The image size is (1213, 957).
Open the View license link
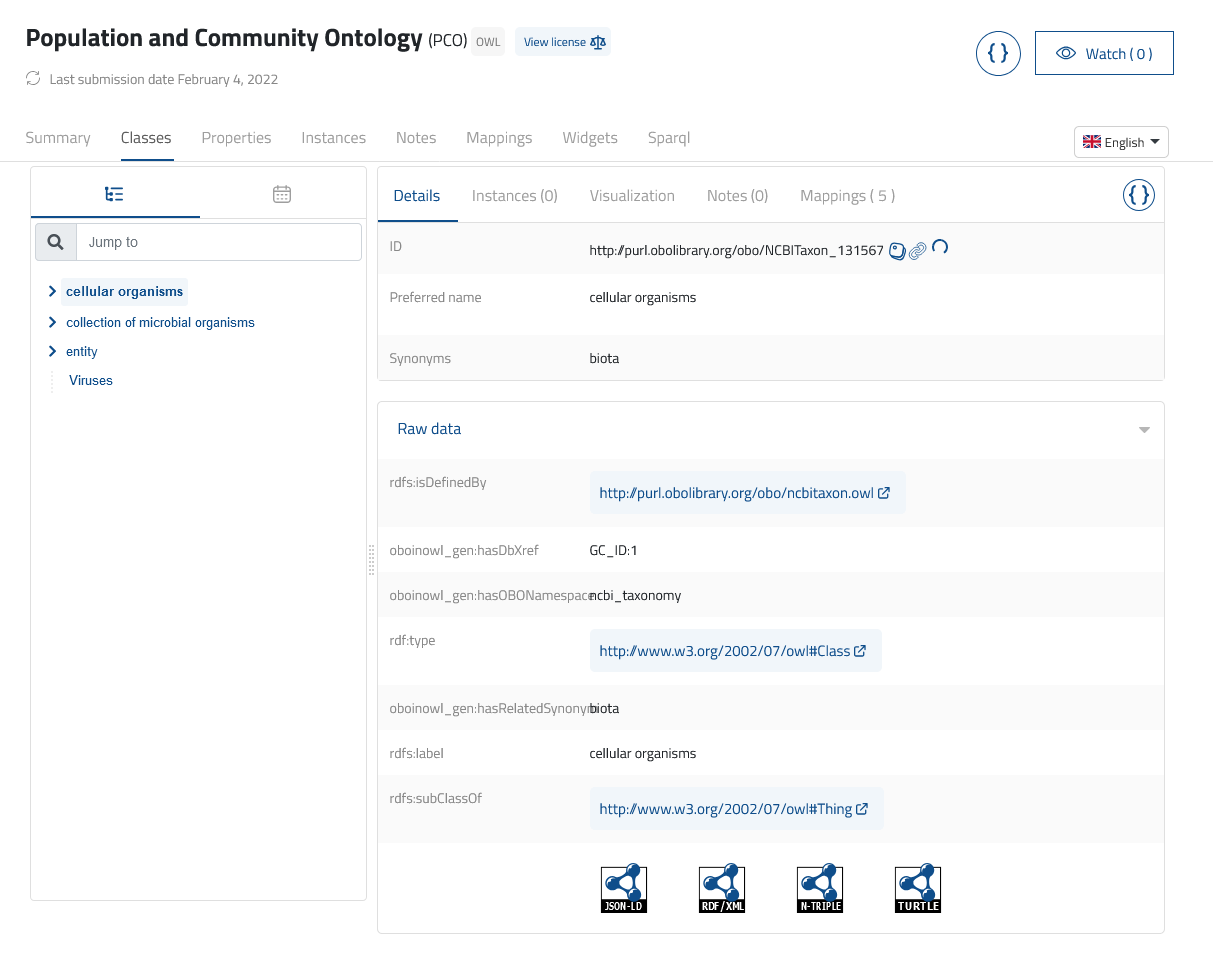click(562, 42)
